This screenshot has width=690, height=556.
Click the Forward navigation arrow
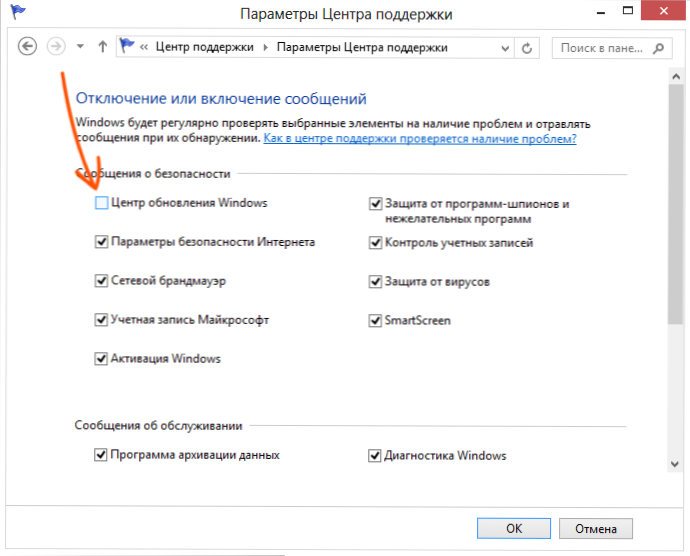pyautogui.click(x=56, y=46)
